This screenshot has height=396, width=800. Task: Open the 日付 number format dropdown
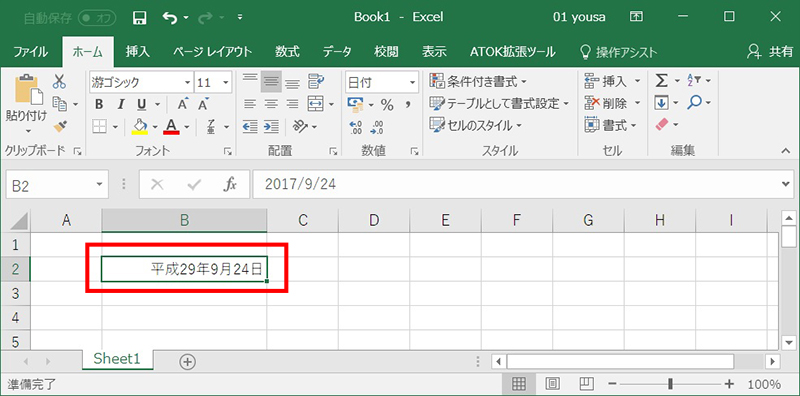point(412,83)
